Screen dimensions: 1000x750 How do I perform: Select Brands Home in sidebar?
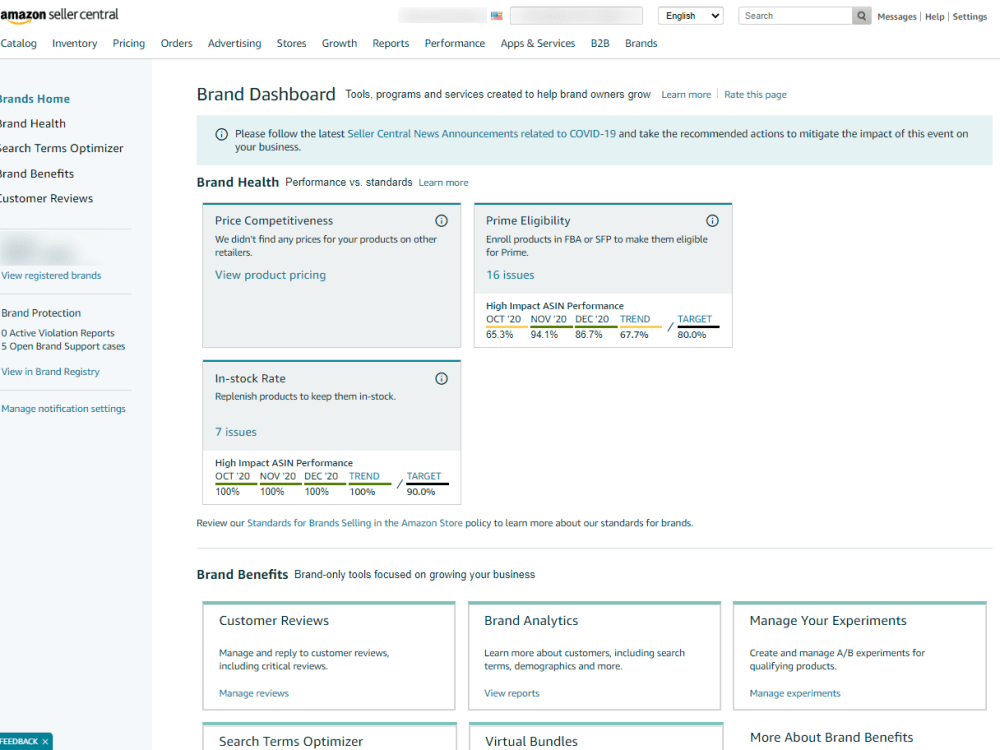coord(35,99)
